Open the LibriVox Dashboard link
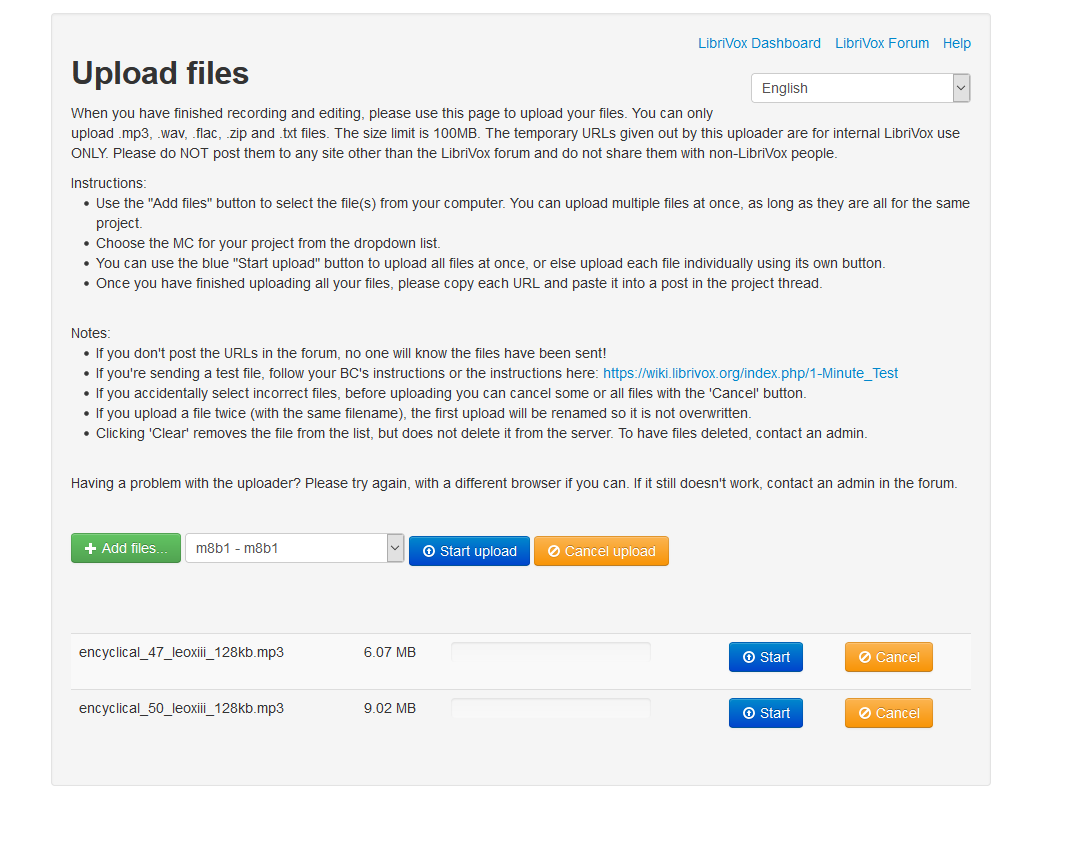This screenshot has height=857, width=1073. pyautogui.click(x=759, y=43)
